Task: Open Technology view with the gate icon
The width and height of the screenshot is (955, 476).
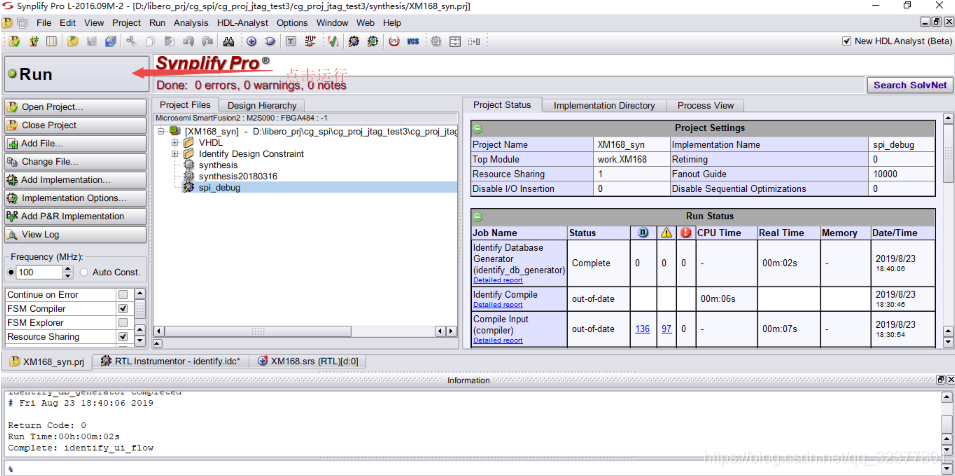Action: [270, 41]
